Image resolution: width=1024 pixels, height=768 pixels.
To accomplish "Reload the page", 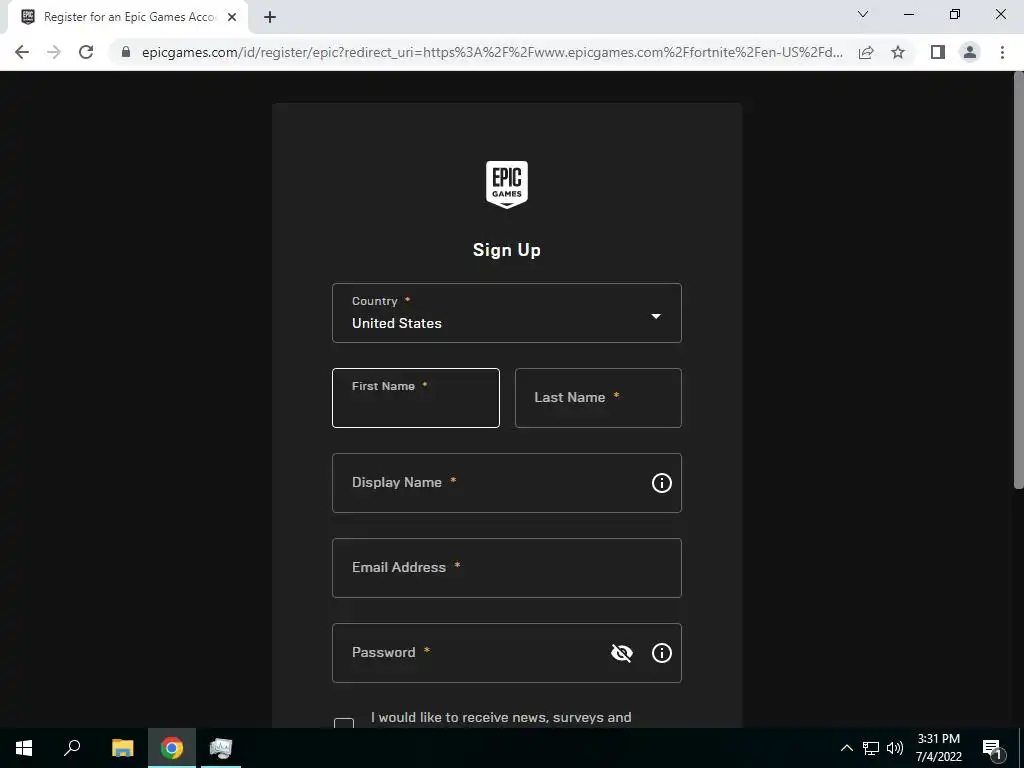I will [86, 52].
